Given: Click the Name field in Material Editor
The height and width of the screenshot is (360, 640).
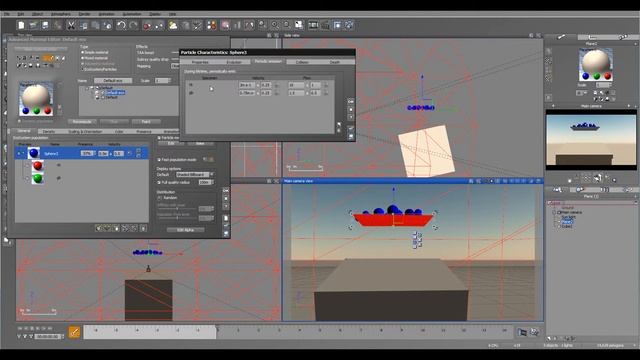Looking at the screenshot, I should (x=113, y=80).
